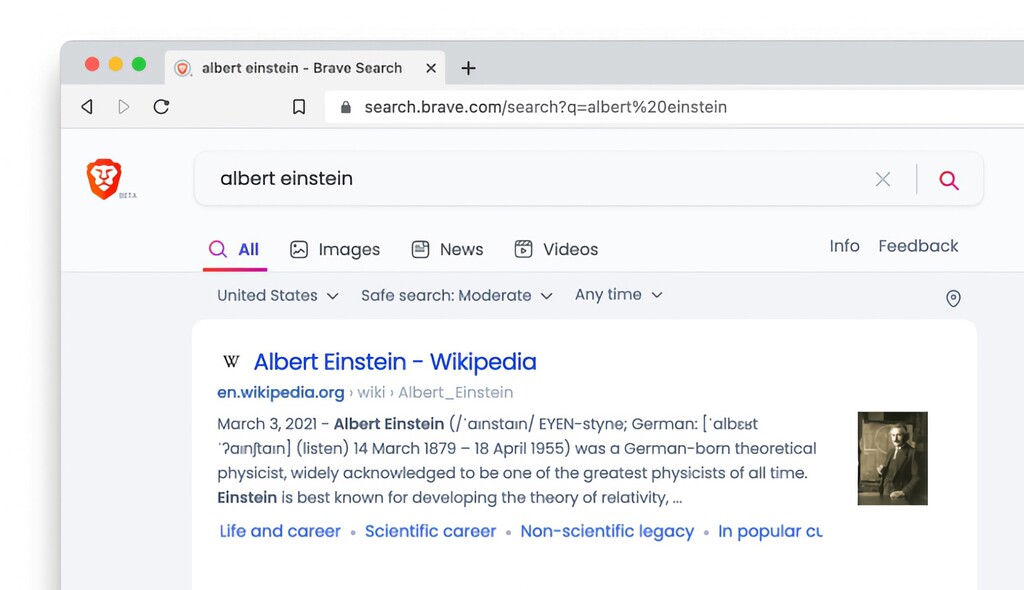1024x590 pixels.
Task: Clear the search query with X icon
Action: click(x=882, y=180)
